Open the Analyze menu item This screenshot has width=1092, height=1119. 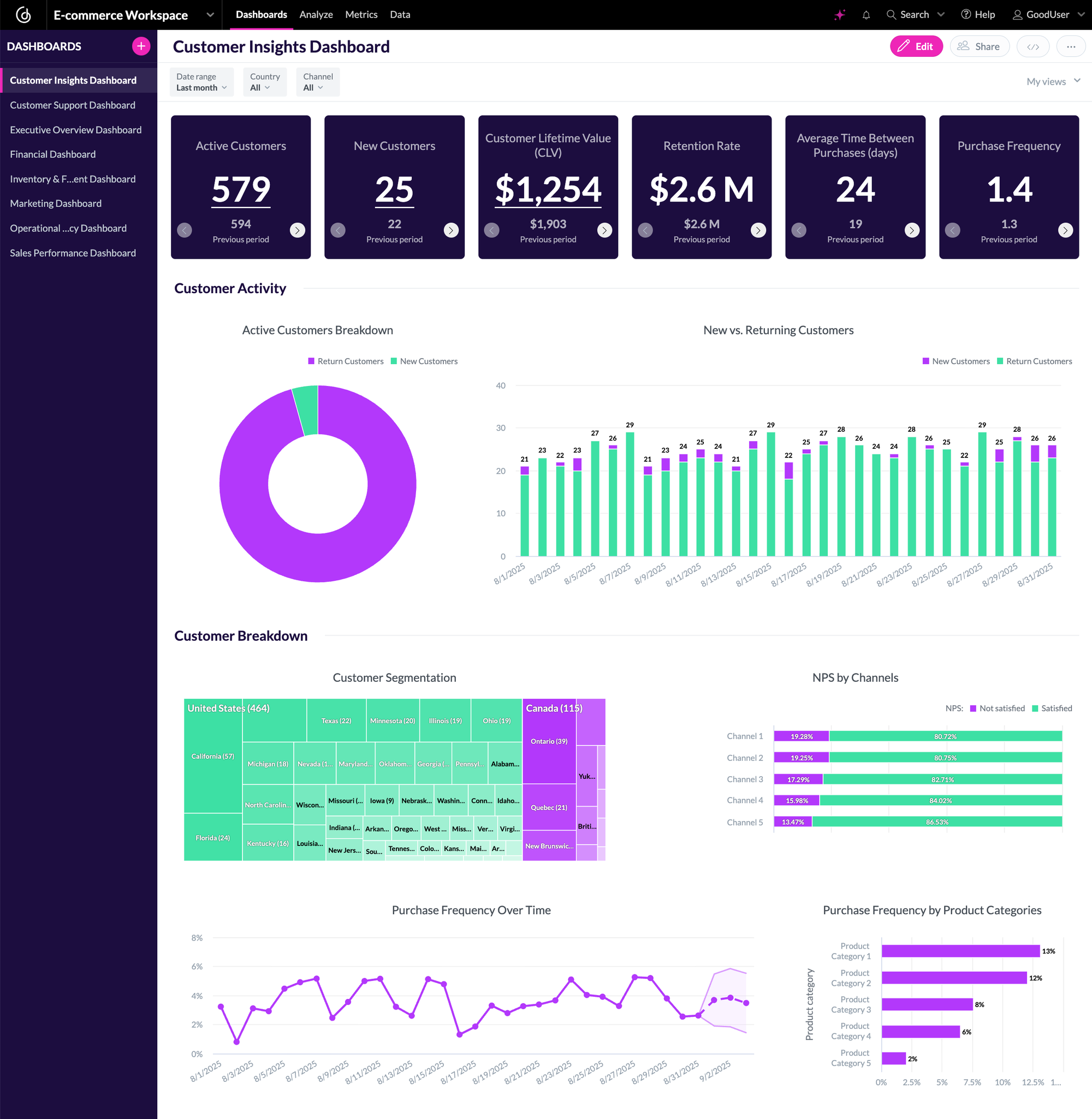point(316,14)
